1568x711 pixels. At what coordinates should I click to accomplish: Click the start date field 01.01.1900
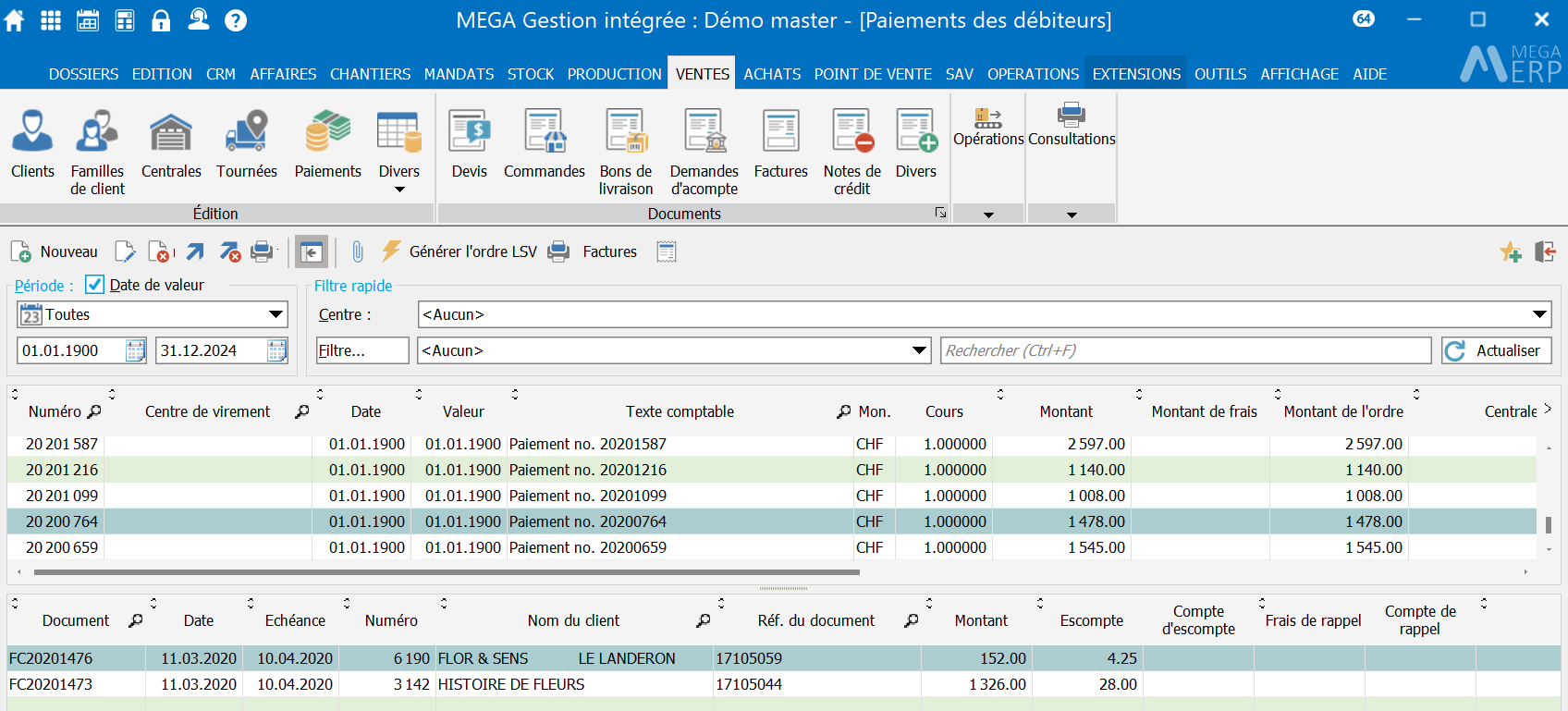click(x=71, y=350)
